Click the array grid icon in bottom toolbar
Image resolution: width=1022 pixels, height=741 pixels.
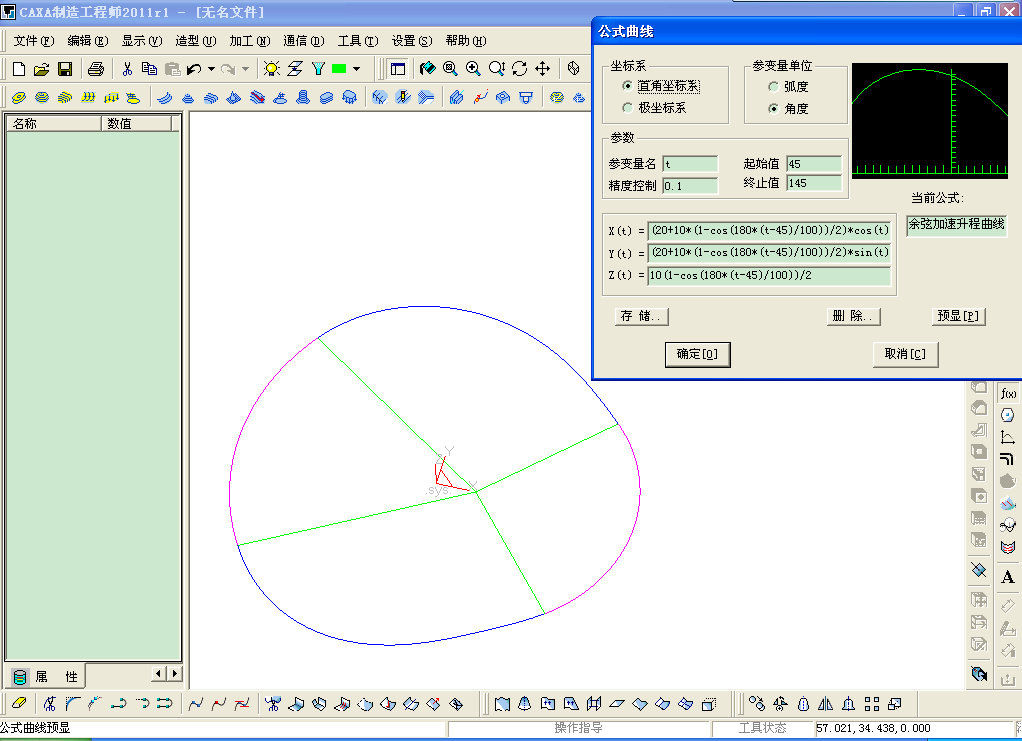(x=871, y=704)
